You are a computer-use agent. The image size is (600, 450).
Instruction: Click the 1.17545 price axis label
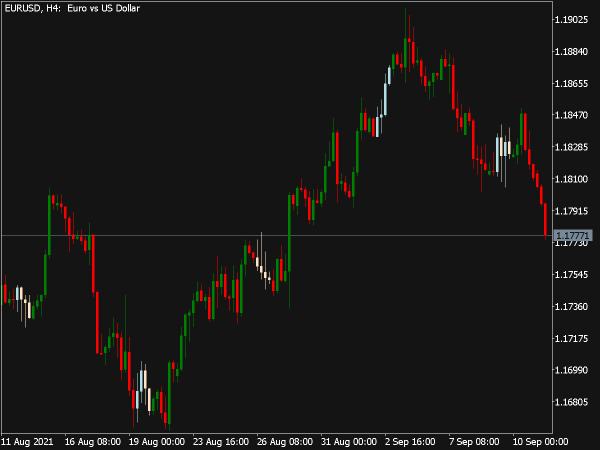(x=571, y=275)
